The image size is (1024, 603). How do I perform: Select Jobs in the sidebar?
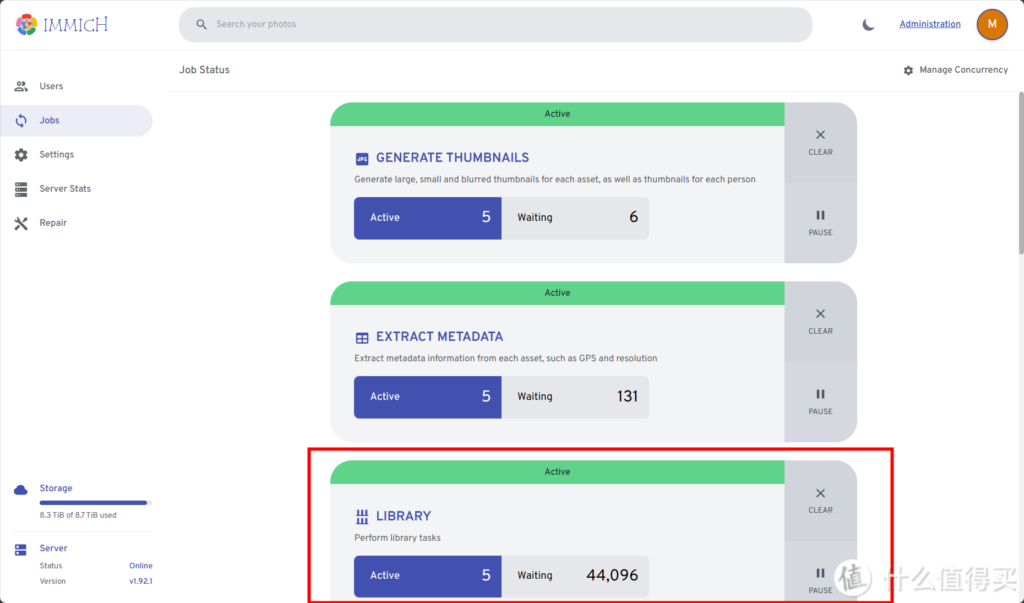coord(49,120)
